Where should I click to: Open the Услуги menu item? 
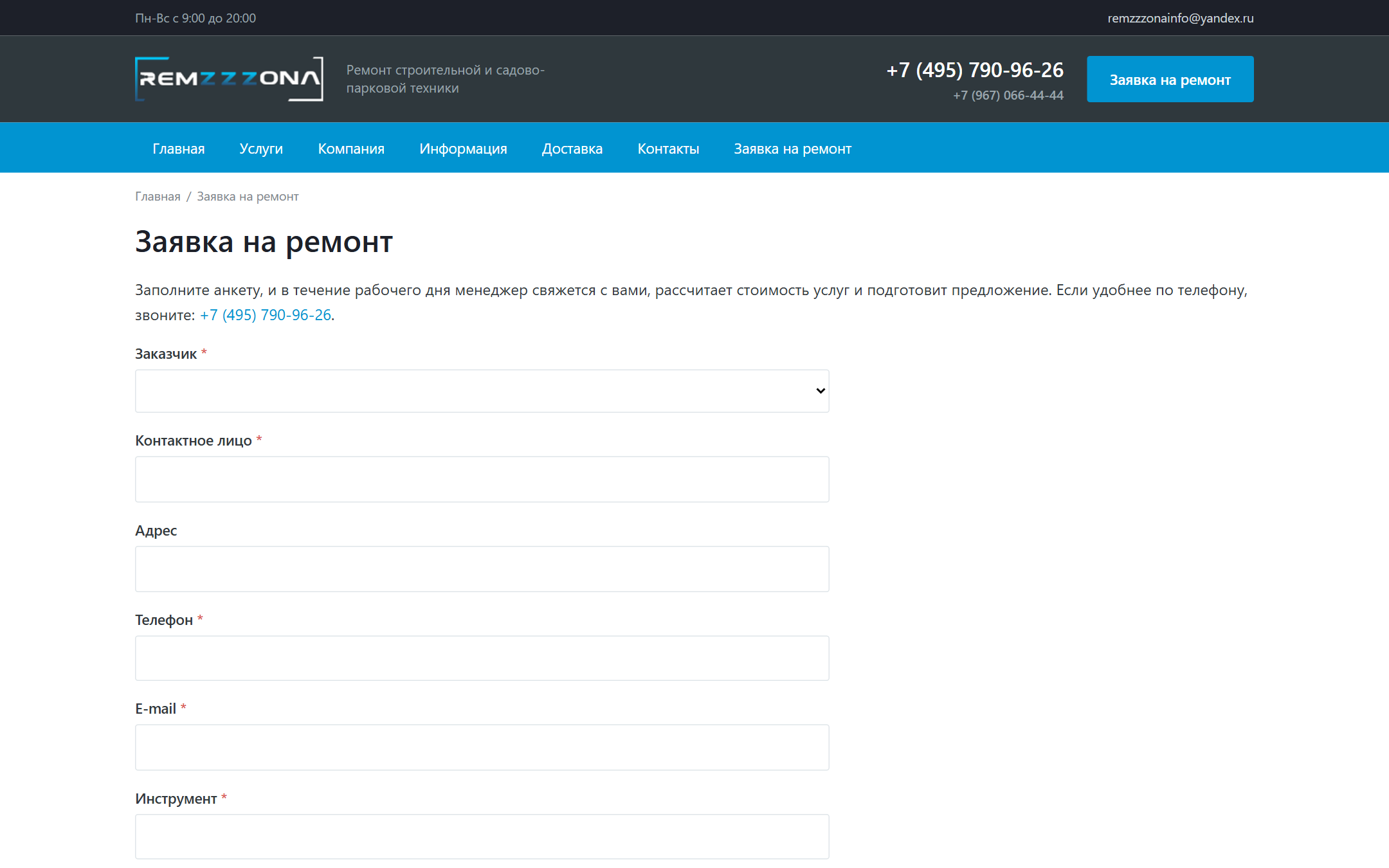point(261,149)
